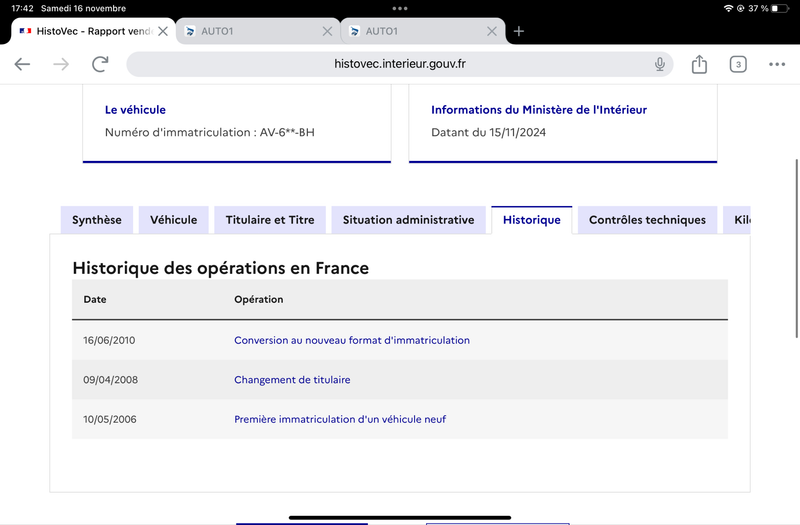The height and width of the screenshot is (525, 800).
Task: Click the Datant du 15/11/2024 text
Action: (x=488, y=133)
